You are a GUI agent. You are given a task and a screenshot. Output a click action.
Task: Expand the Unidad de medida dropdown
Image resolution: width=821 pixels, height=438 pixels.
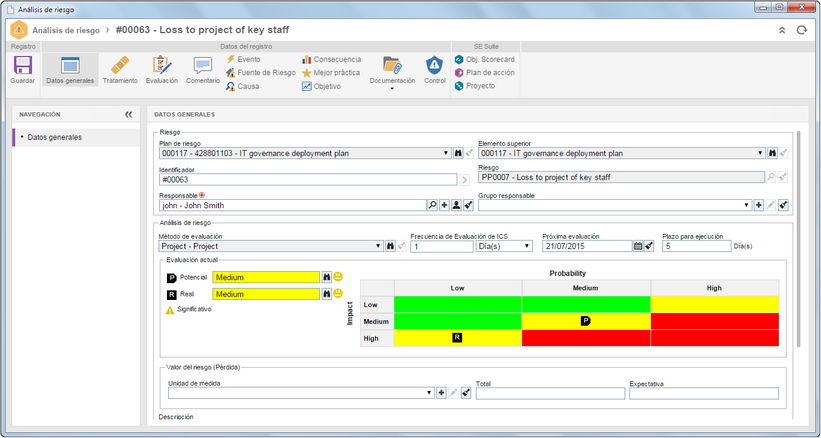tap(429, 393)
